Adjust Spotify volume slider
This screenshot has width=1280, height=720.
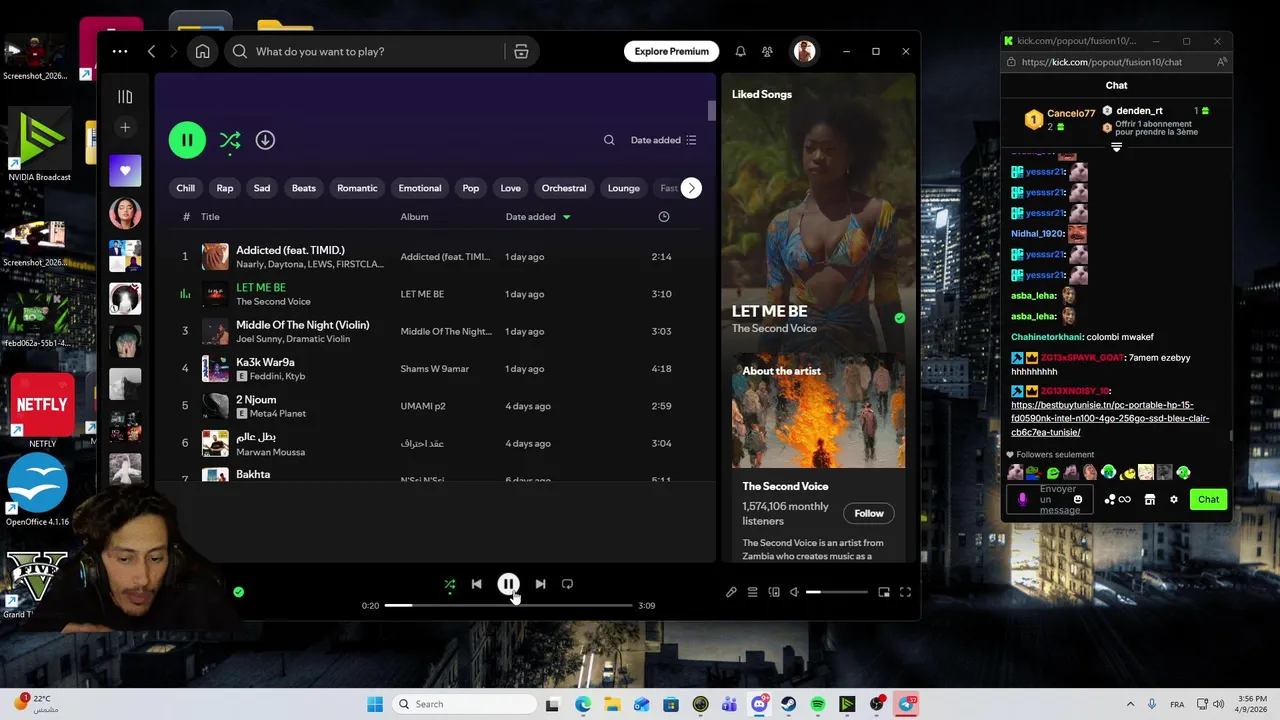pos(837,592)
